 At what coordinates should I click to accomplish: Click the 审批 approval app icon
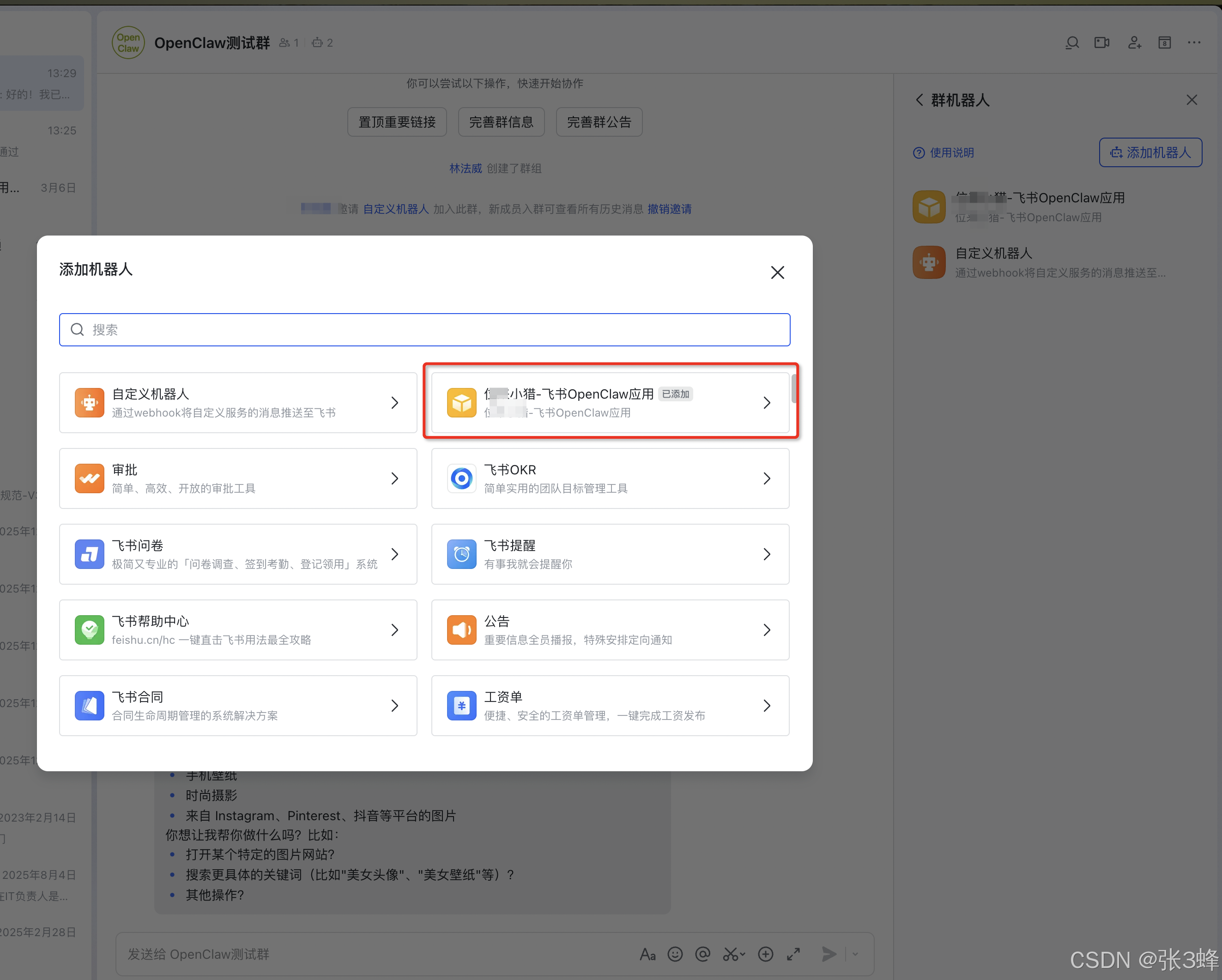pyautogui.click(x=89, y=478)
